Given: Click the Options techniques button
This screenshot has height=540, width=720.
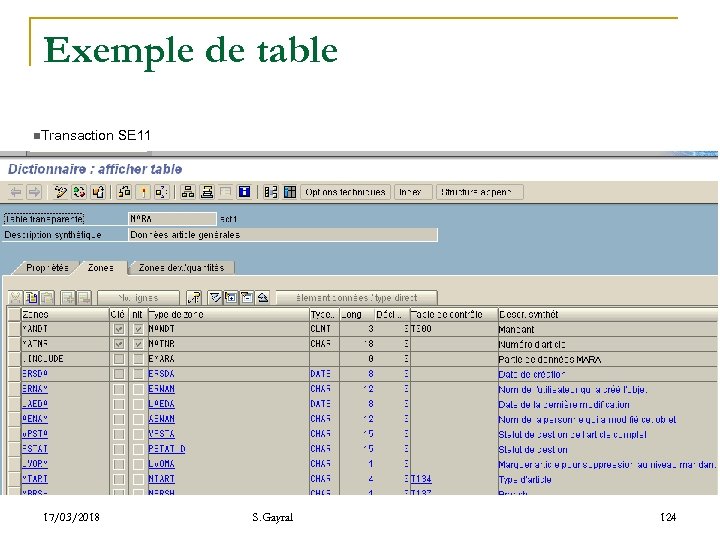Looking at the screenshot, I should (345, 192).
